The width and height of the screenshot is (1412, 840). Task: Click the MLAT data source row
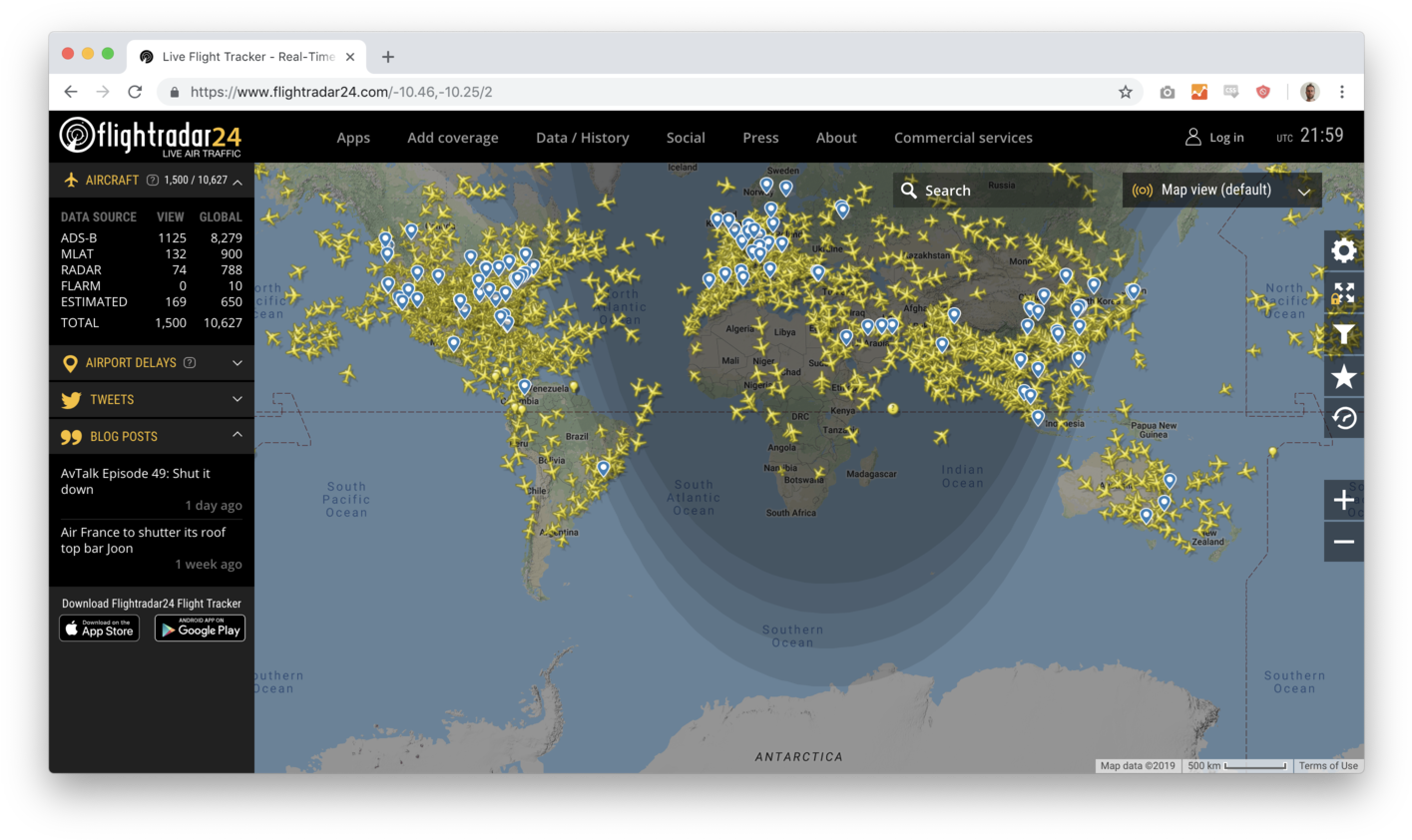click(x=152, y=253)
